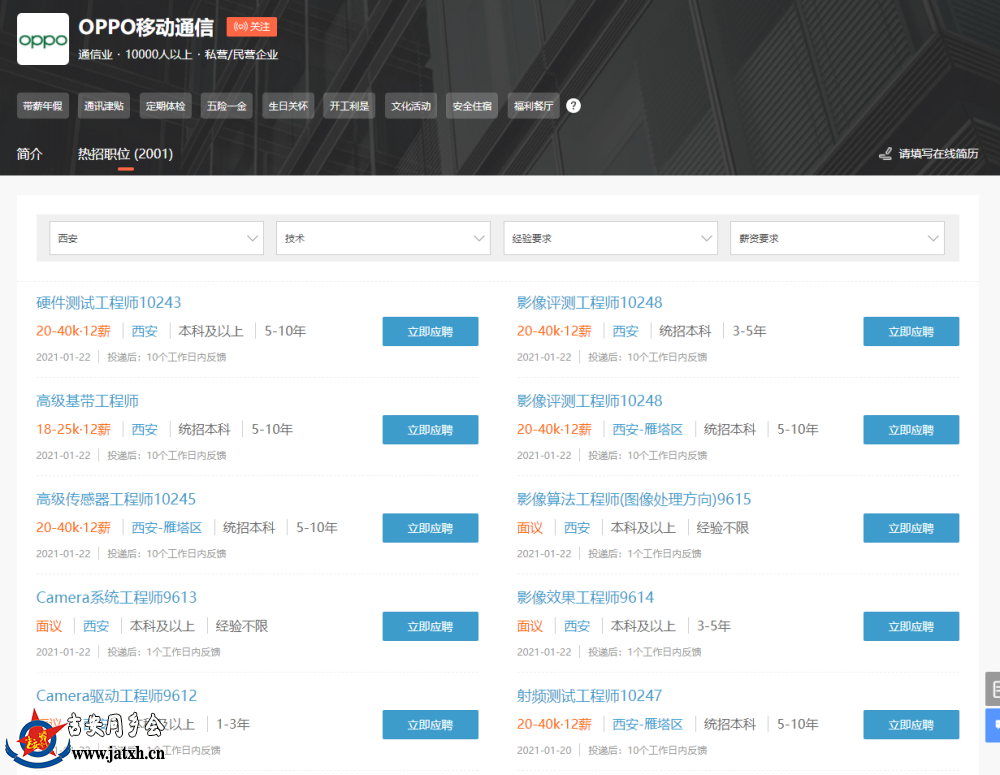This screenshot has height=775, width=1000.
Task: Click the OPPO company logo
Action: click(x=43, y=39)
